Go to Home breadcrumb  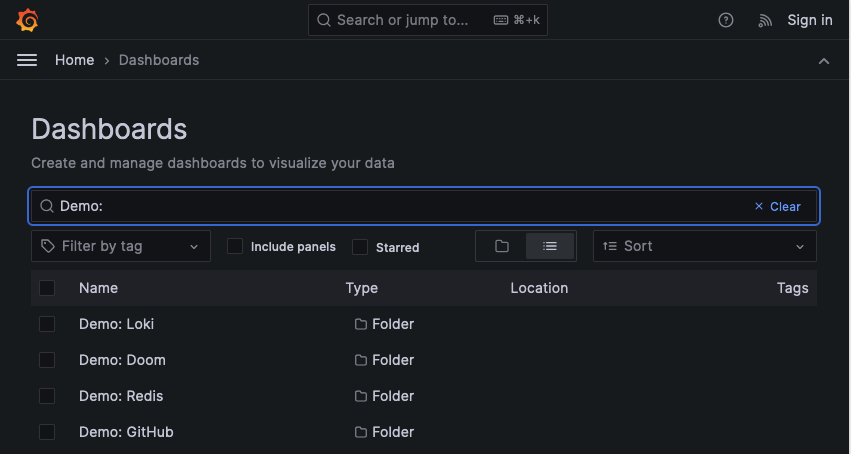[x=74, y=60]
